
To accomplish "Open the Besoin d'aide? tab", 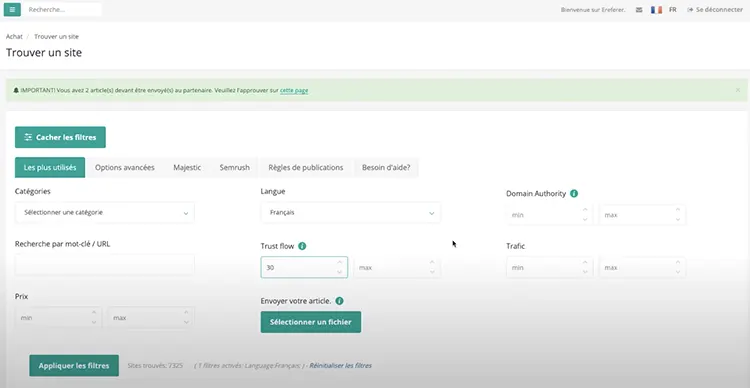I will [x=386, y=167].
